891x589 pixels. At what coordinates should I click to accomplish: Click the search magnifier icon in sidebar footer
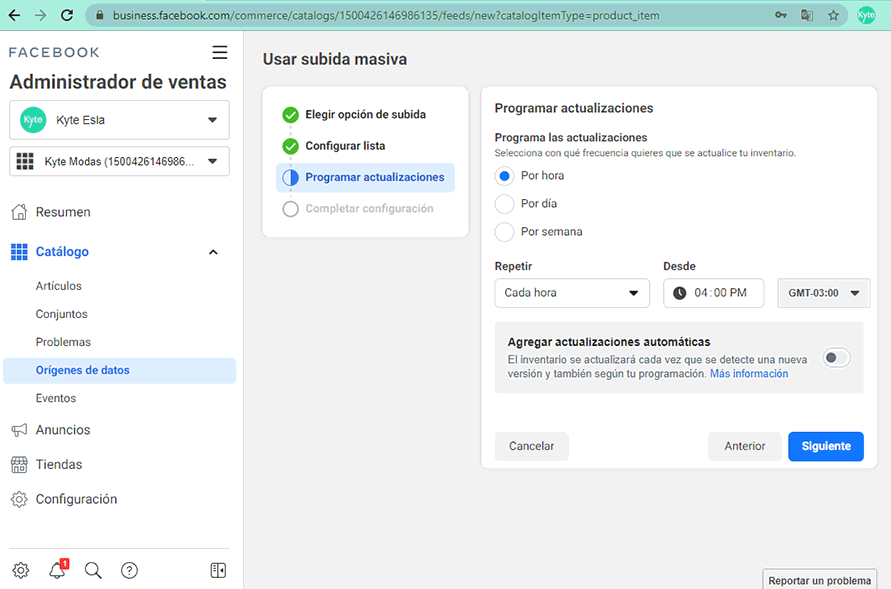(x=93, y=570)
